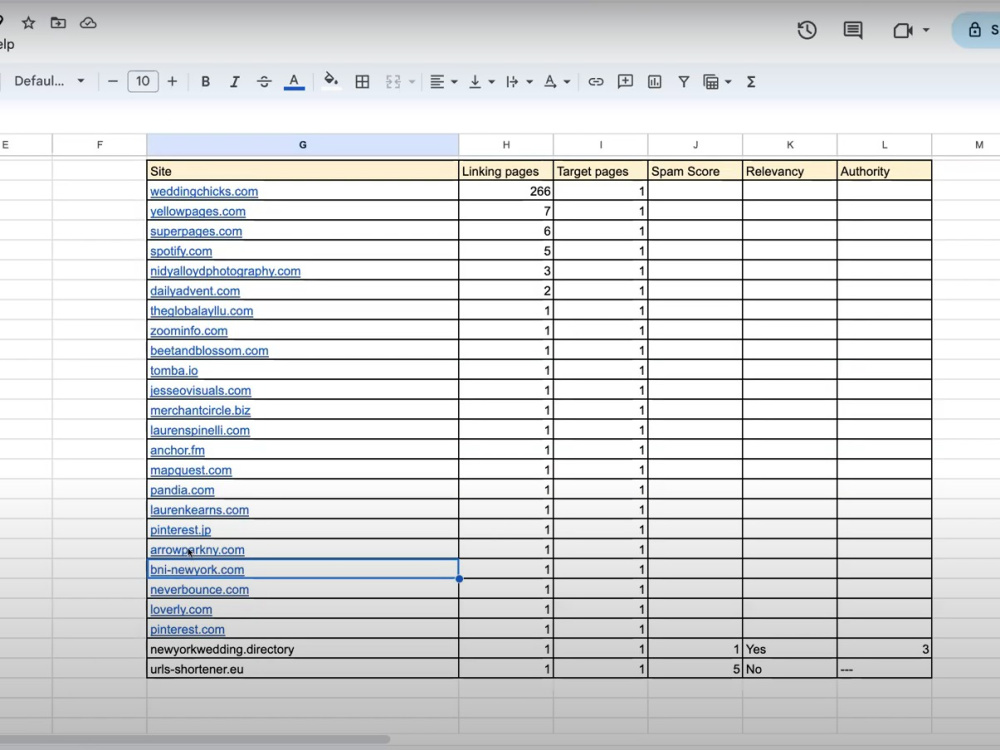Select the Authority header cell
This screenshot has height=750, width=1000.
click(884, 171)
